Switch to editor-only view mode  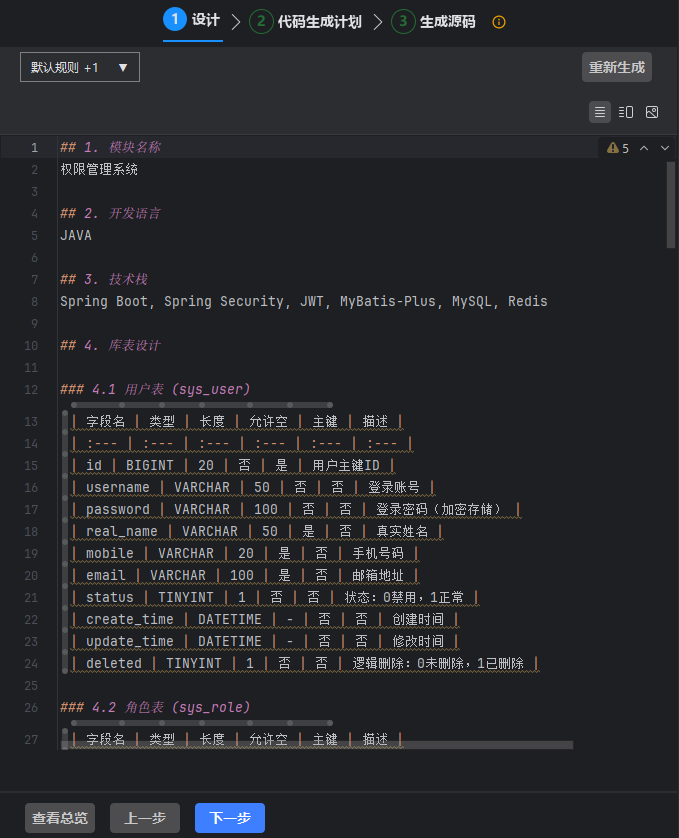click(x=600, y=112)
